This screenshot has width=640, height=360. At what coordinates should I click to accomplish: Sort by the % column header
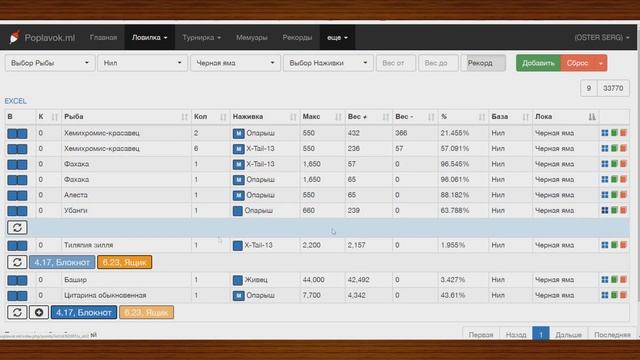click(463, 117)
